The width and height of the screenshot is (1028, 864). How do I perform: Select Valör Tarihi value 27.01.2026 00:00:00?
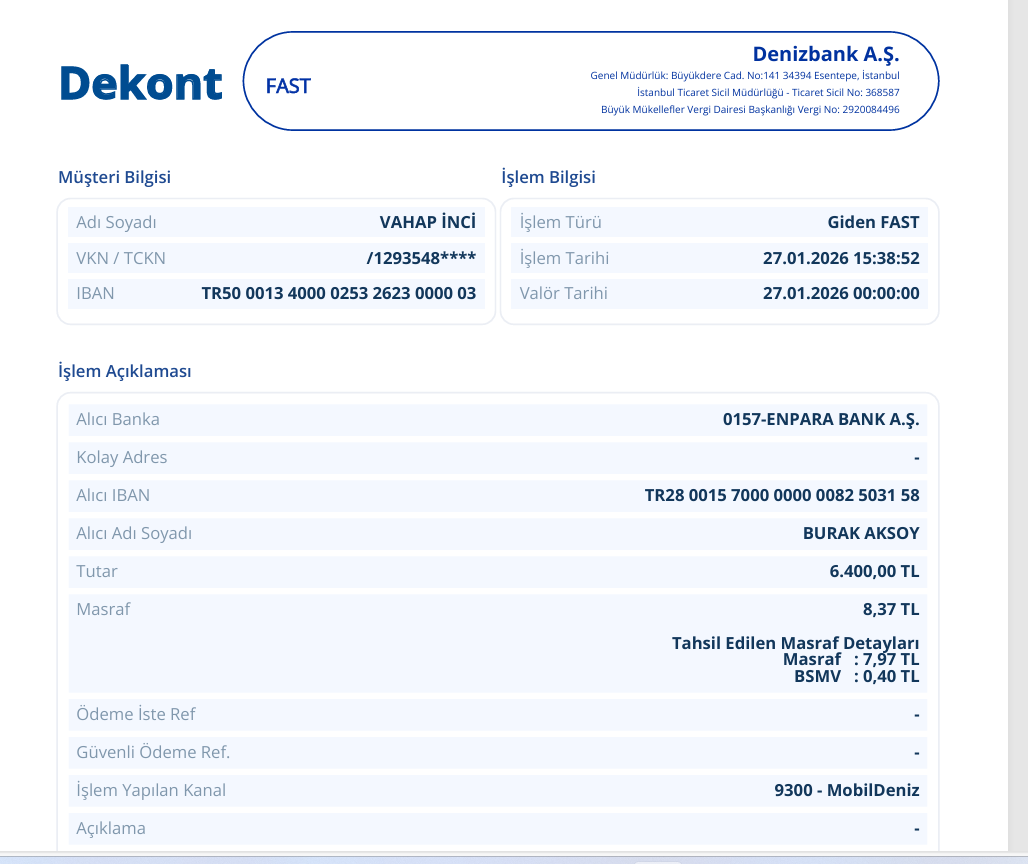pos(841,293)
